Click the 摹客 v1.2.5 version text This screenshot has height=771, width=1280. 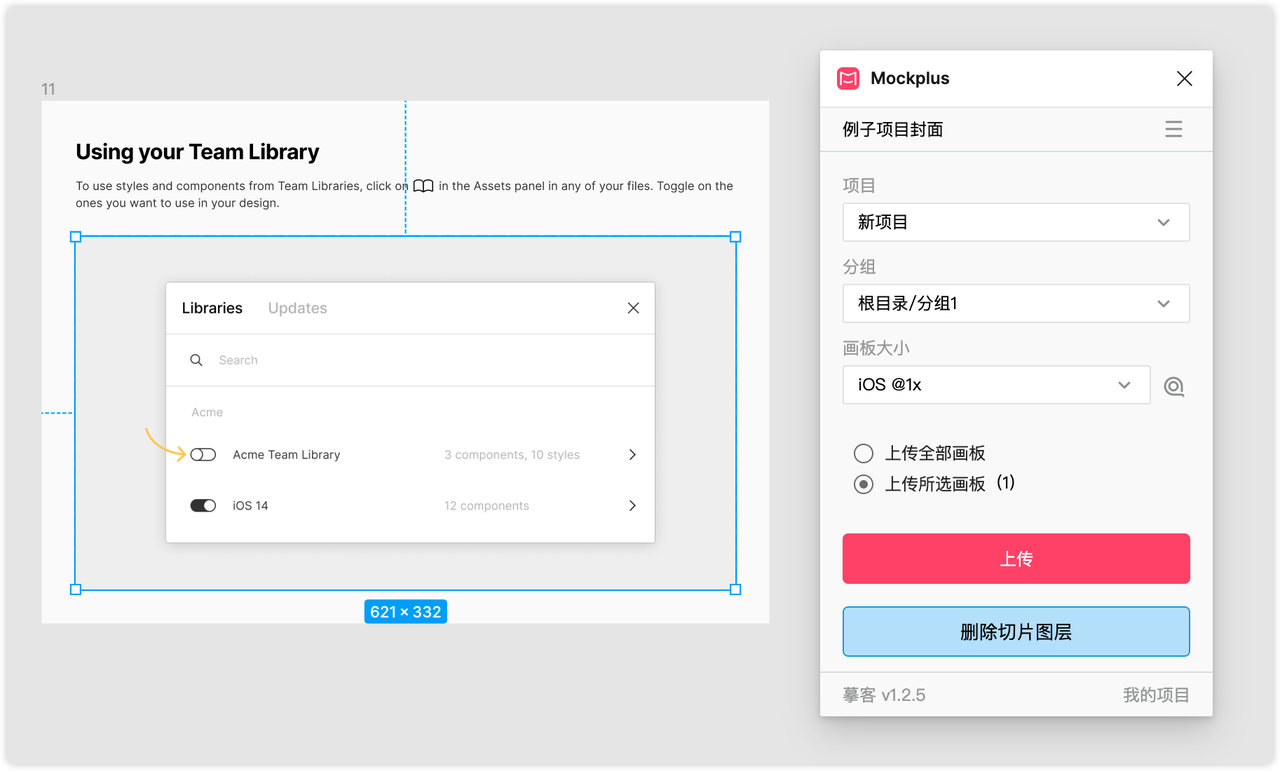884,695
